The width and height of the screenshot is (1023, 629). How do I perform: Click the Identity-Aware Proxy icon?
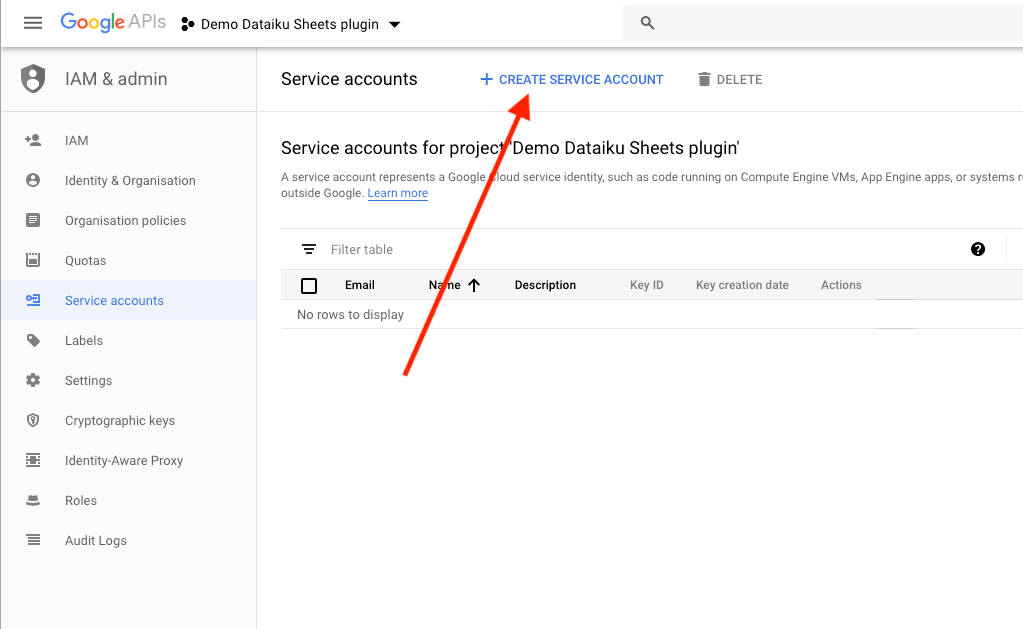click(33, 460)
